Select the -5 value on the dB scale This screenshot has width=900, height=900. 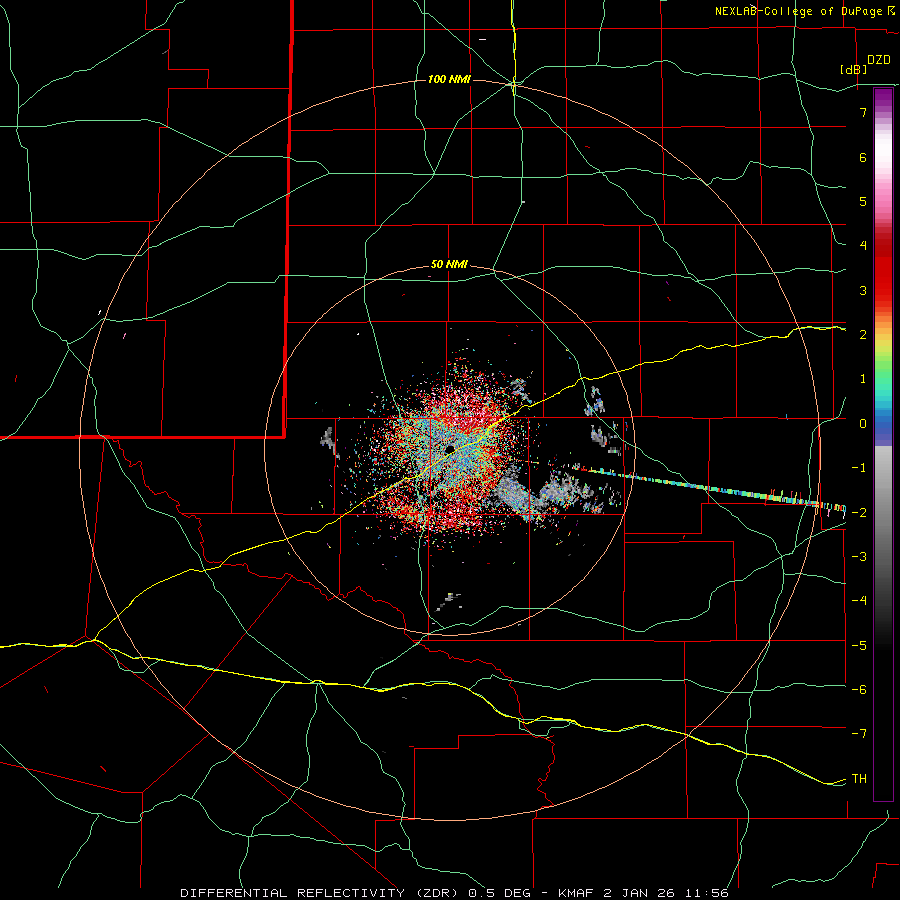point(859,645)
